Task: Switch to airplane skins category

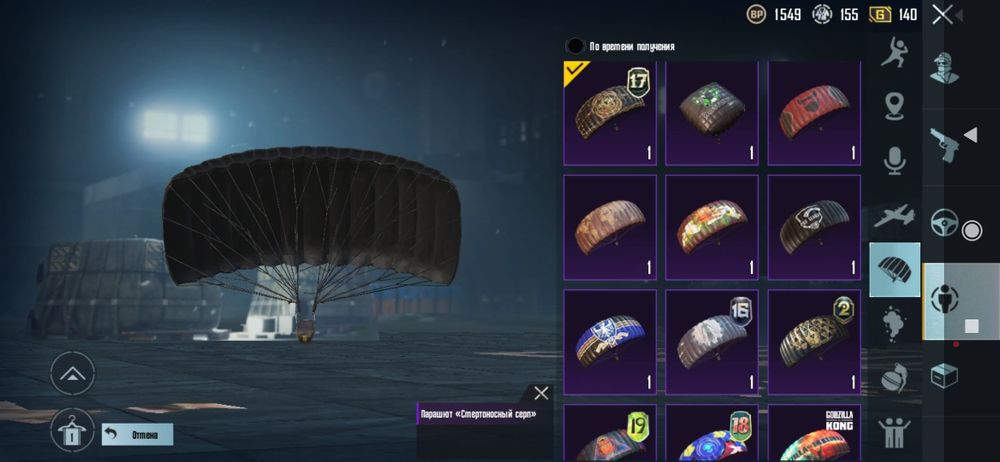Action: pyautogui.click(x=895, y=216)
